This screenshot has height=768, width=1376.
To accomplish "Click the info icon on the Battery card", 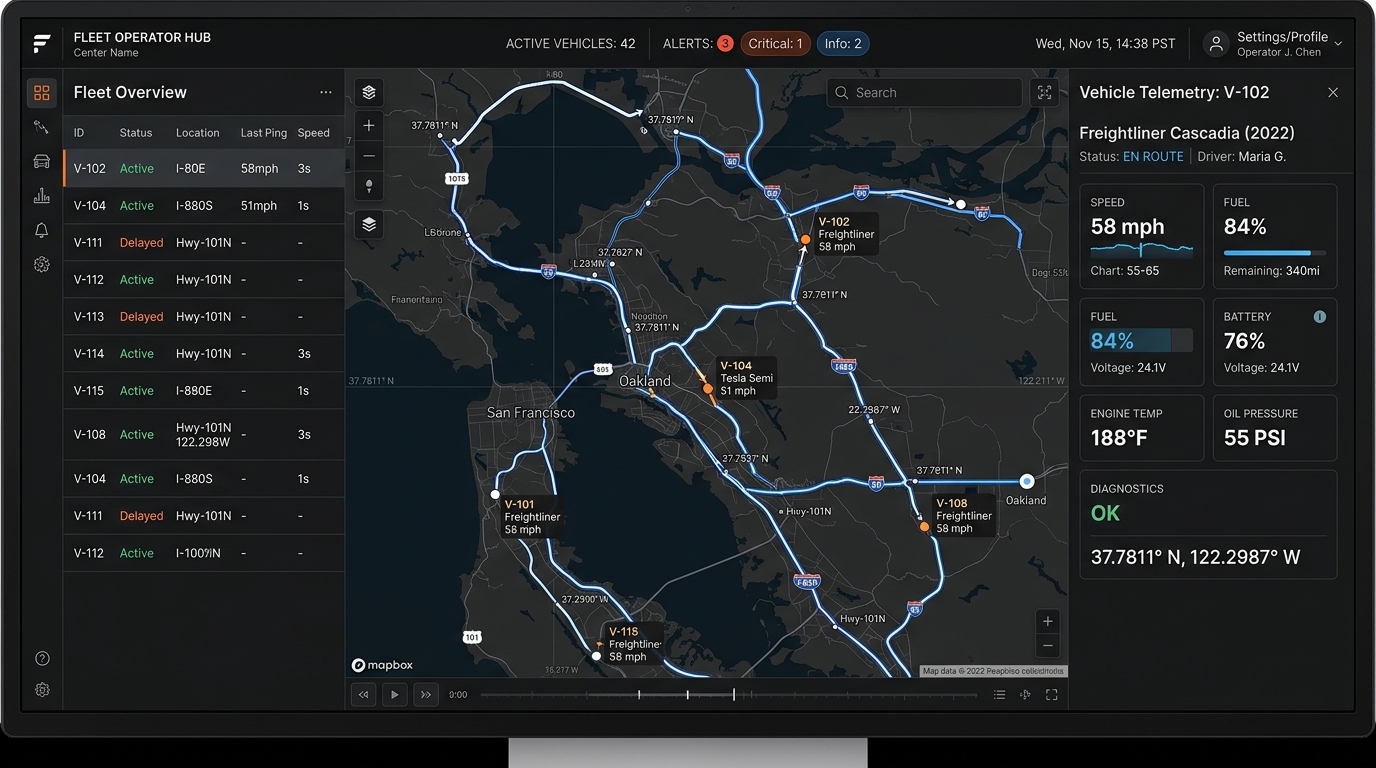I will [x=1319, y=317].
